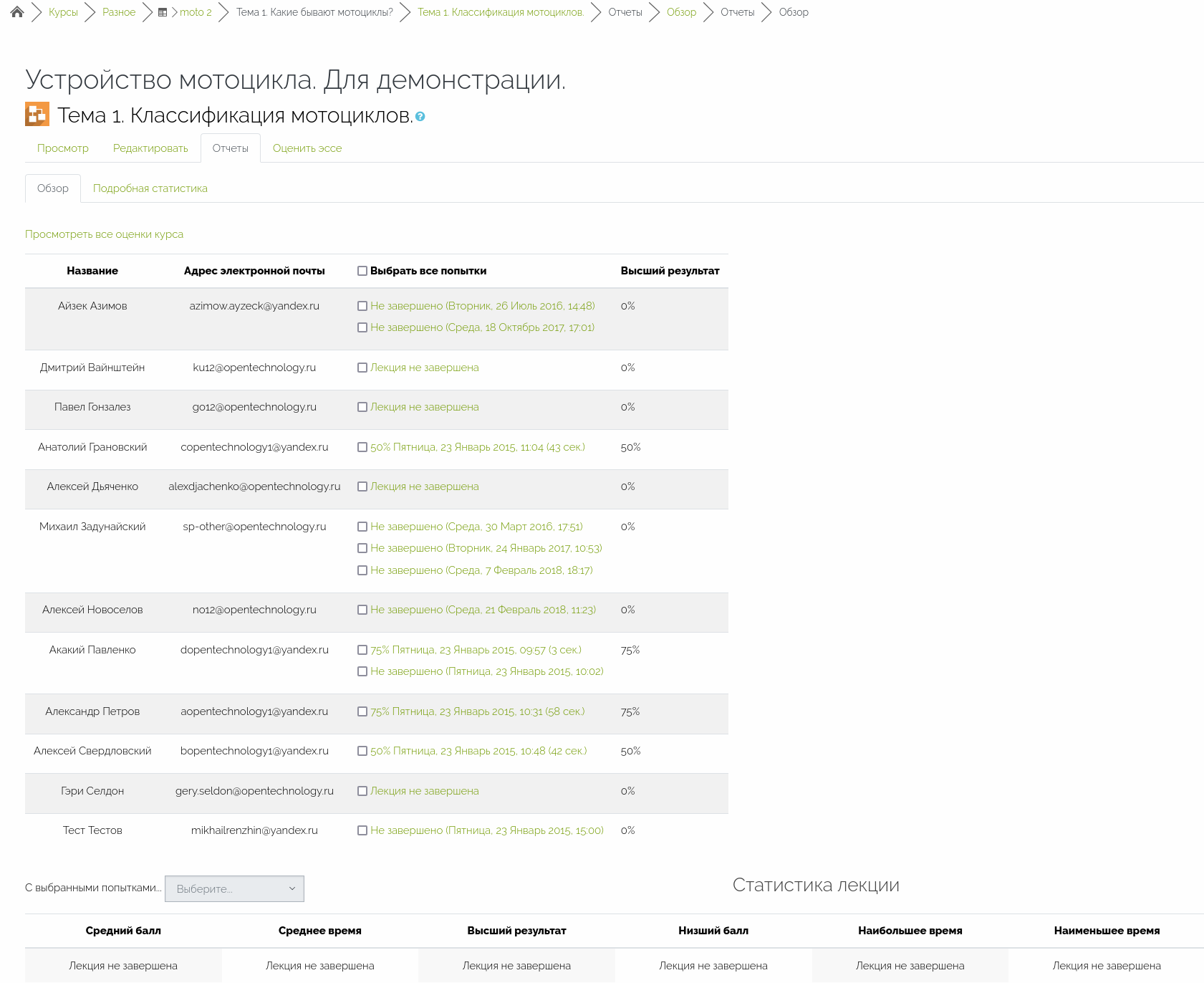The image size is (1204, 983).
Task: Check the 'Выбрать все попытки' checkbox
Action: [362, 271]
